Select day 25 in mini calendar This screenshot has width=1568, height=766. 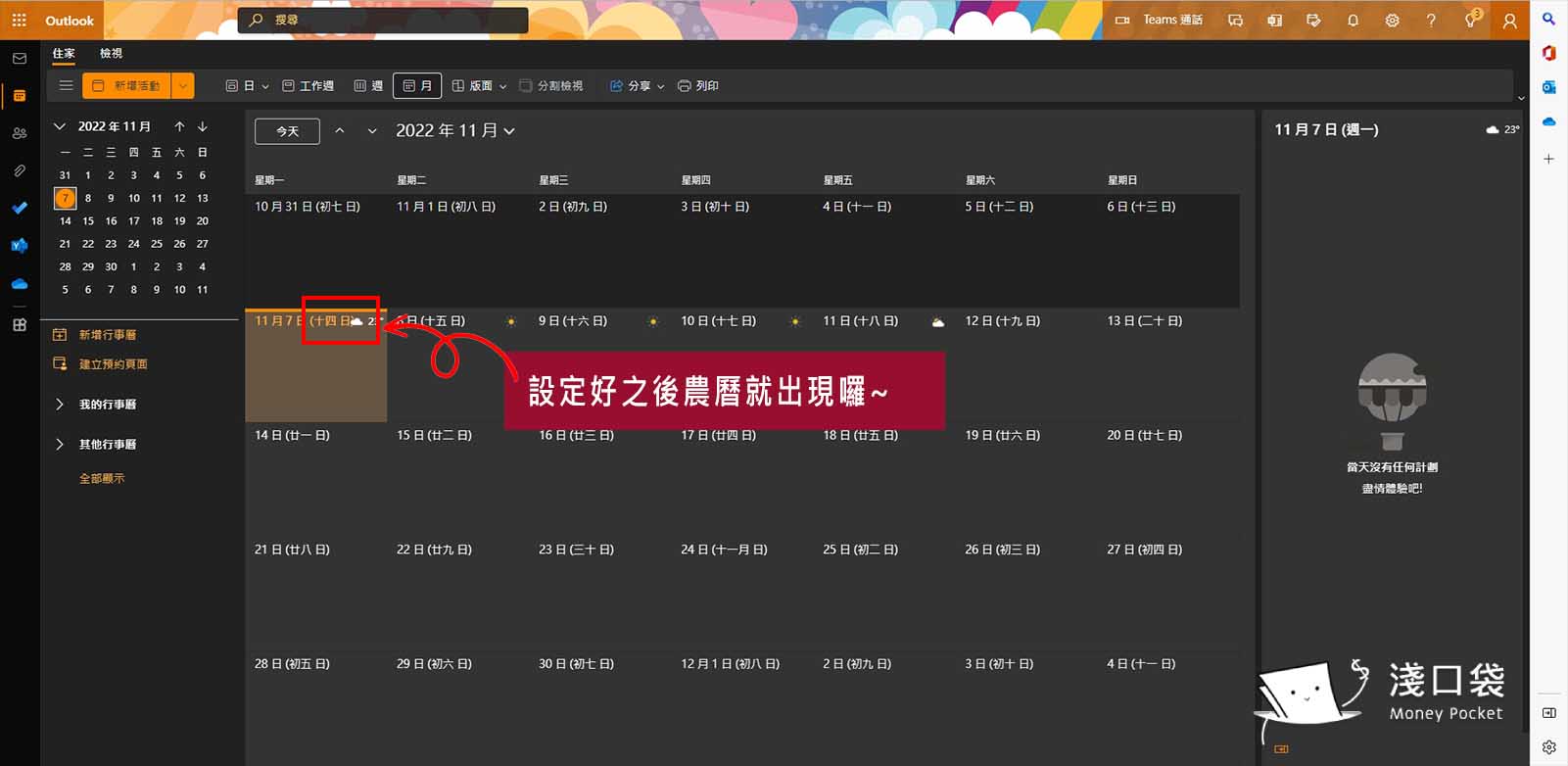(157, 244)
